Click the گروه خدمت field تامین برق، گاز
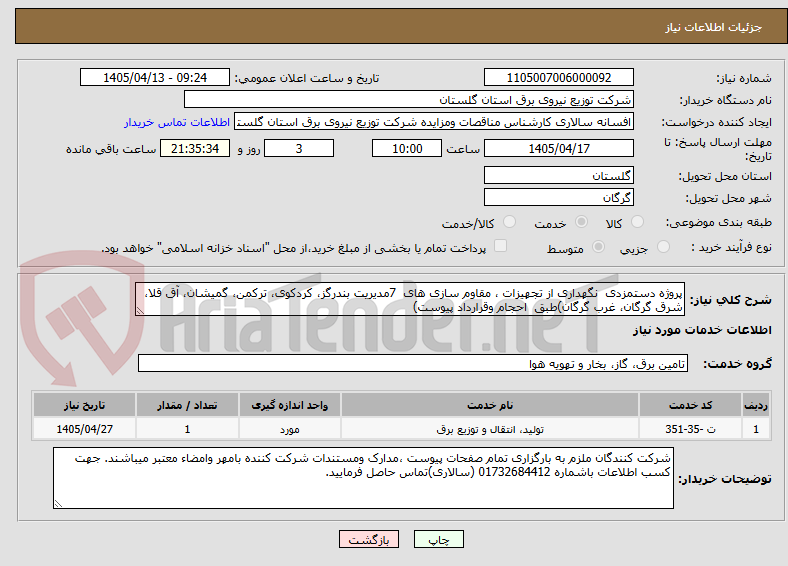This screenshot has width=788, height=566. coord(413,363)
